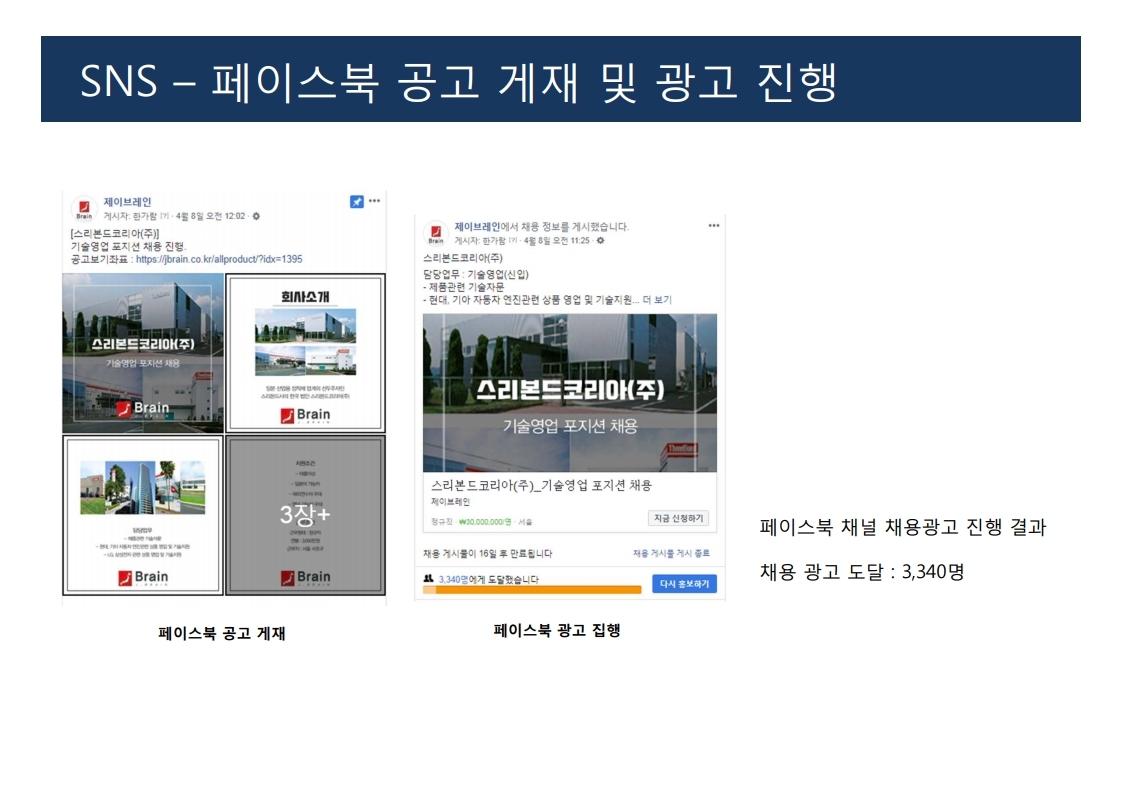Click 채용 게시물 게시 종료 link
Screen dimensions: 1122x793
point(671,553)
